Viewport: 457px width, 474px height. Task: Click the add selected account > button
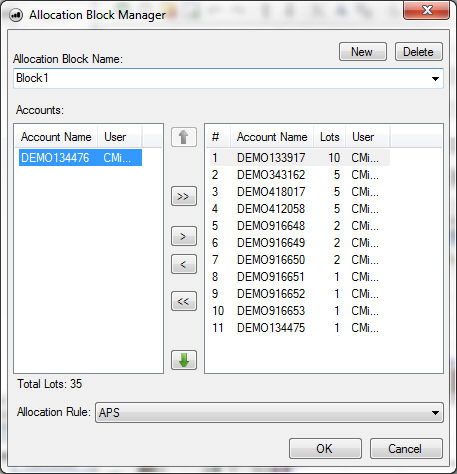tap(184, 236)
